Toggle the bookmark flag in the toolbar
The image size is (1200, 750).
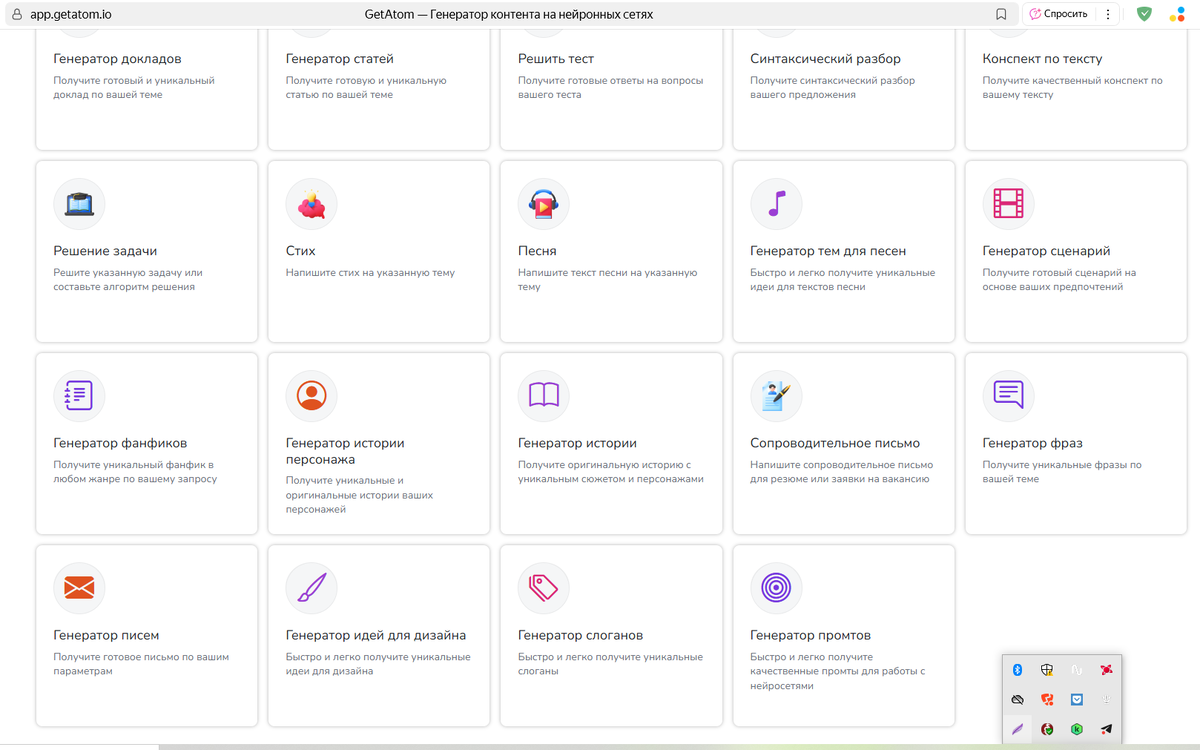1001,14
